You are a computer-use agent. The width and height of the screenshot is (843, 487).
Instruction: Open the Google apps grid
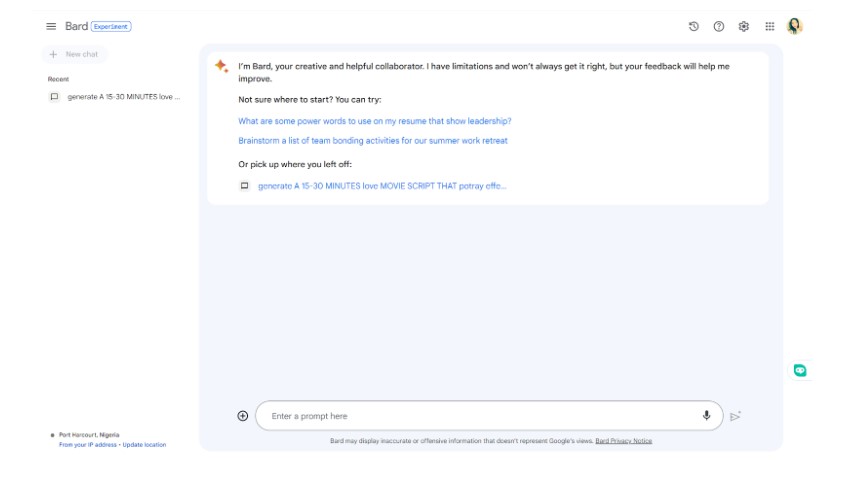[769, 26]
